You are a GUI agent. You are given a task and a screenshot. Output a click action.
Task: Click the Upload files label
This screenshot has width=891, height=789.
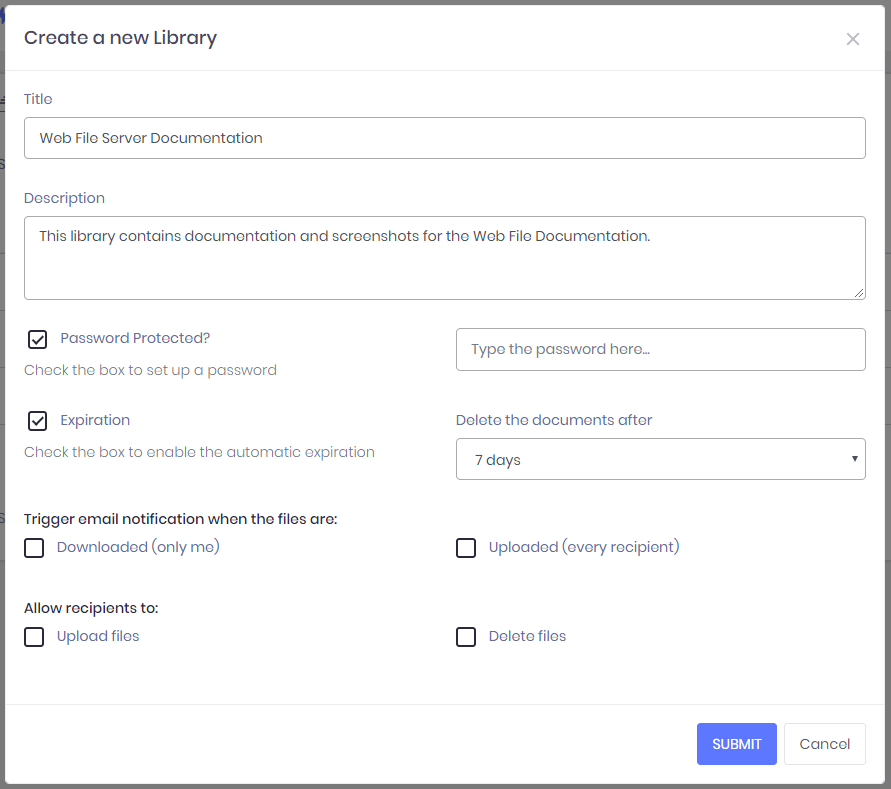pyautogui.click(x=97, y=636)
